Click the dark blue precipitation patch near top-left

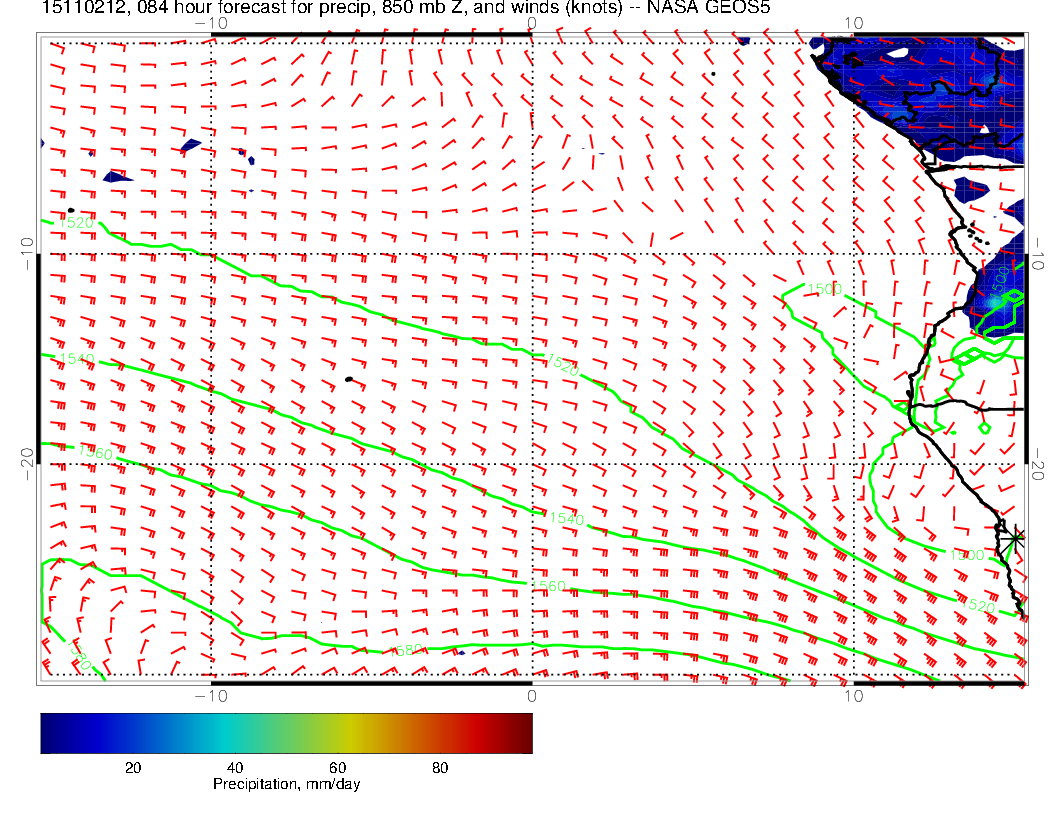pos(118,177)
